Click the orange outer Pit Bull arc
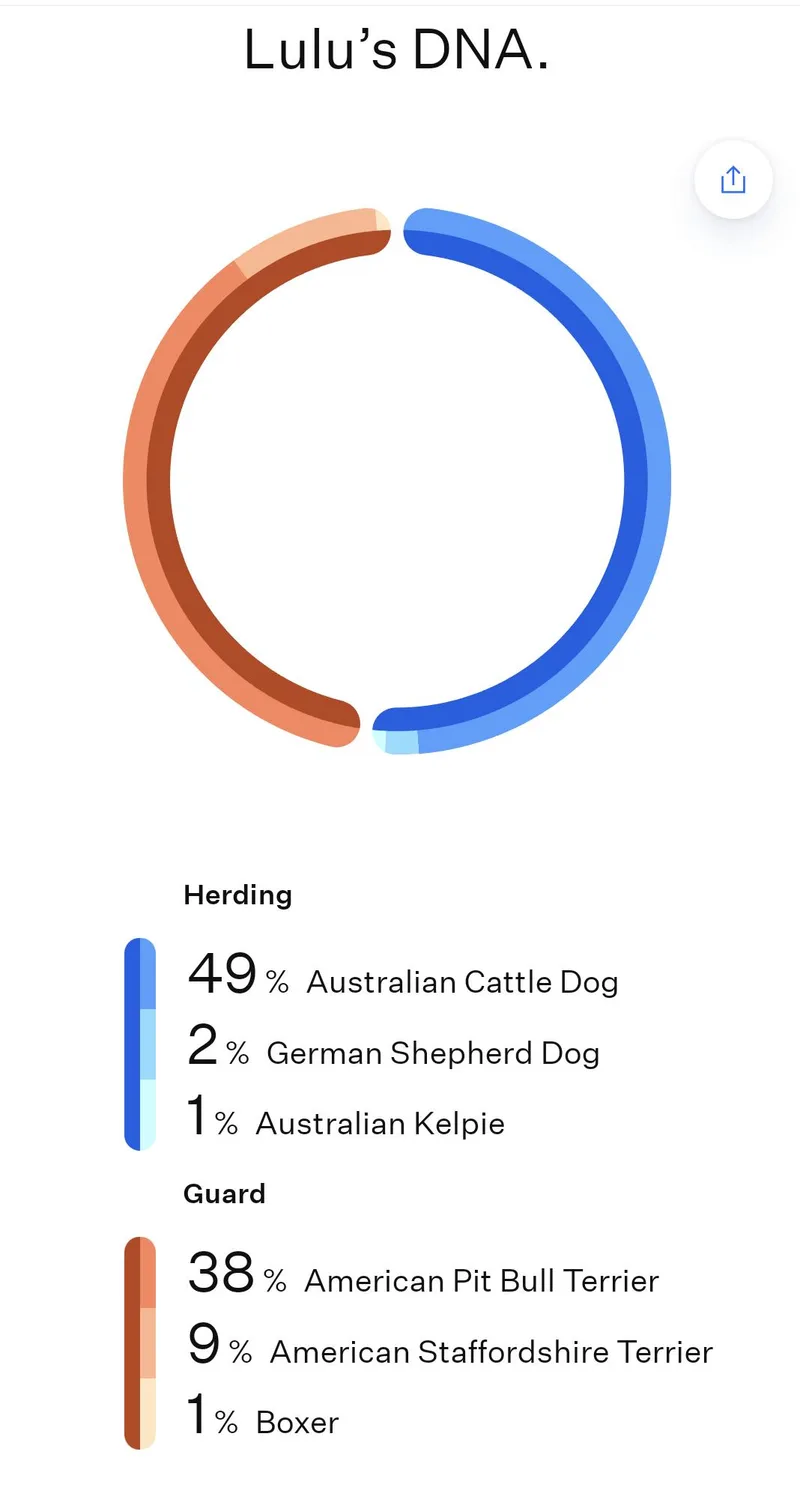The image size is (800, 1509). pos(135,480)
